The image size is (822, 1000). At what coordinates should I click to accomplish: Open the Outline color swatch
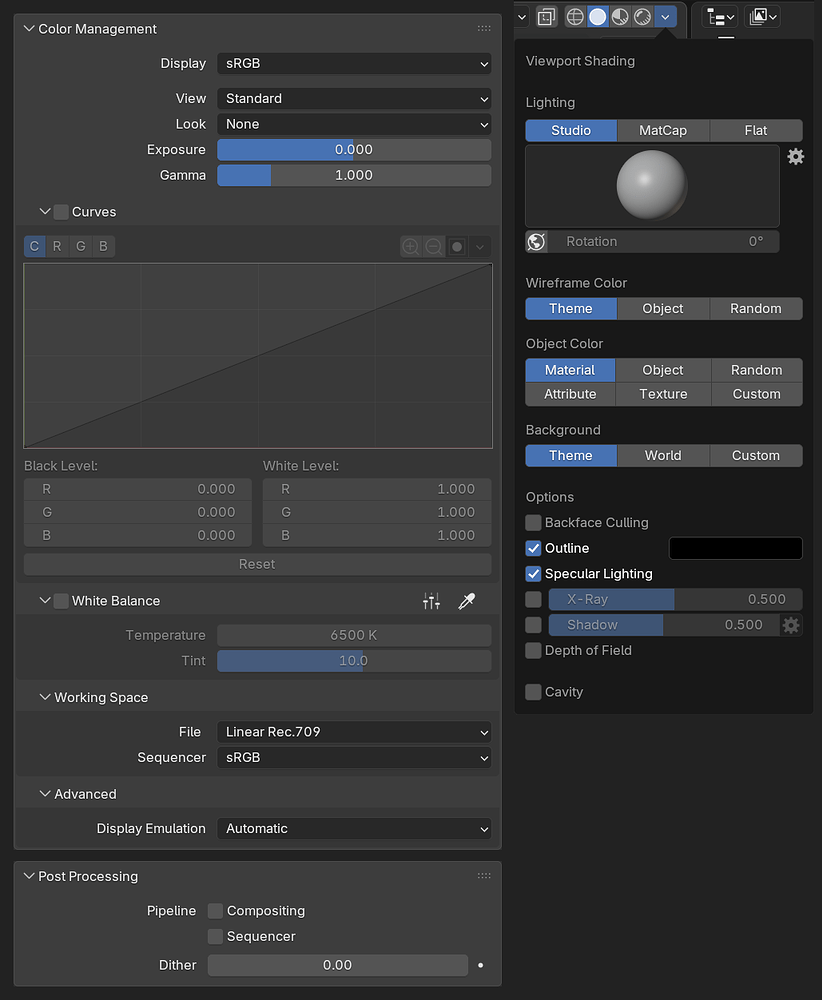click(x=735, y=548)
